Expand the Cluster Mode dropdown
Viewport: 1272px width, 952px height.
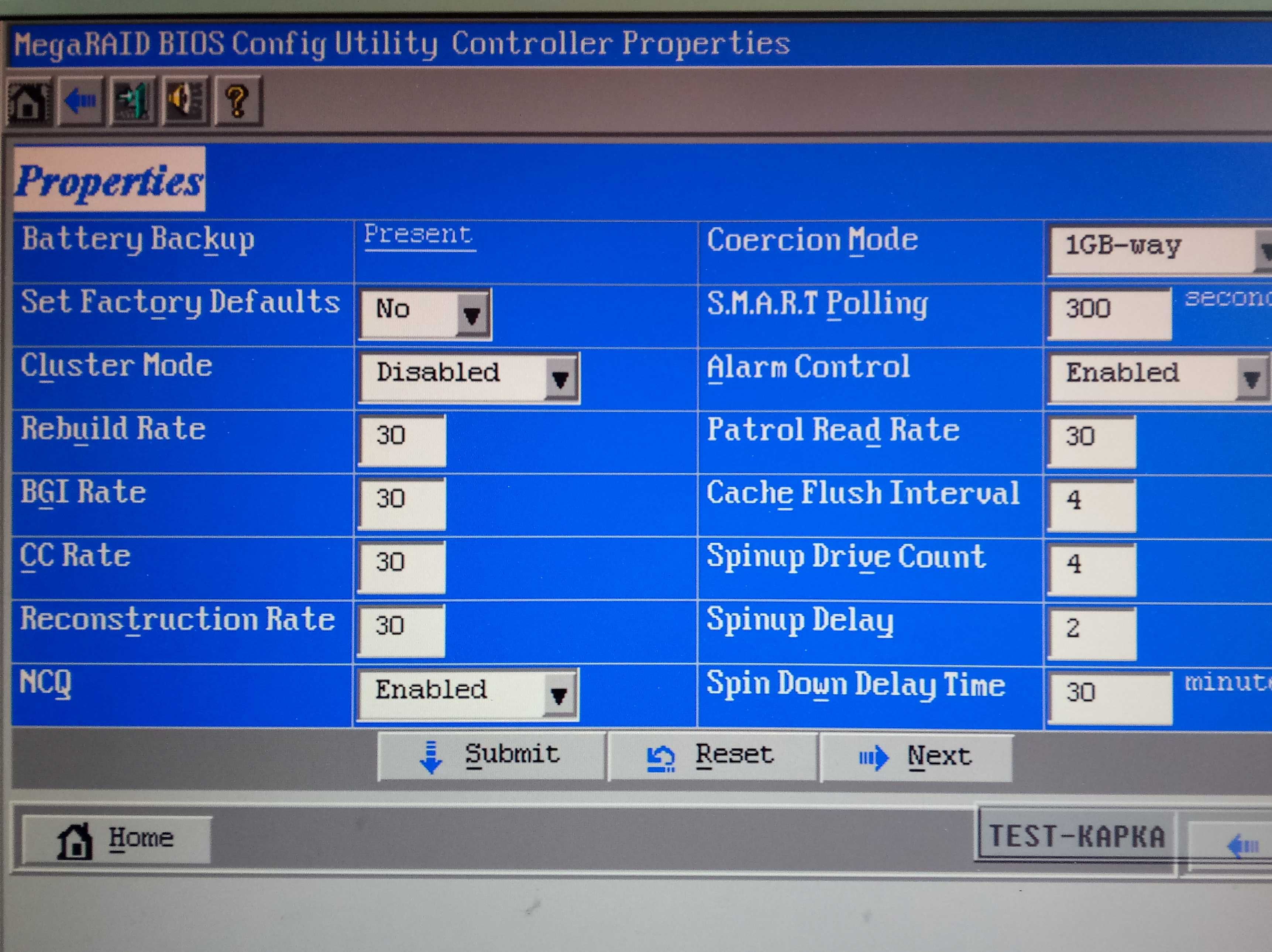[470, 378]
